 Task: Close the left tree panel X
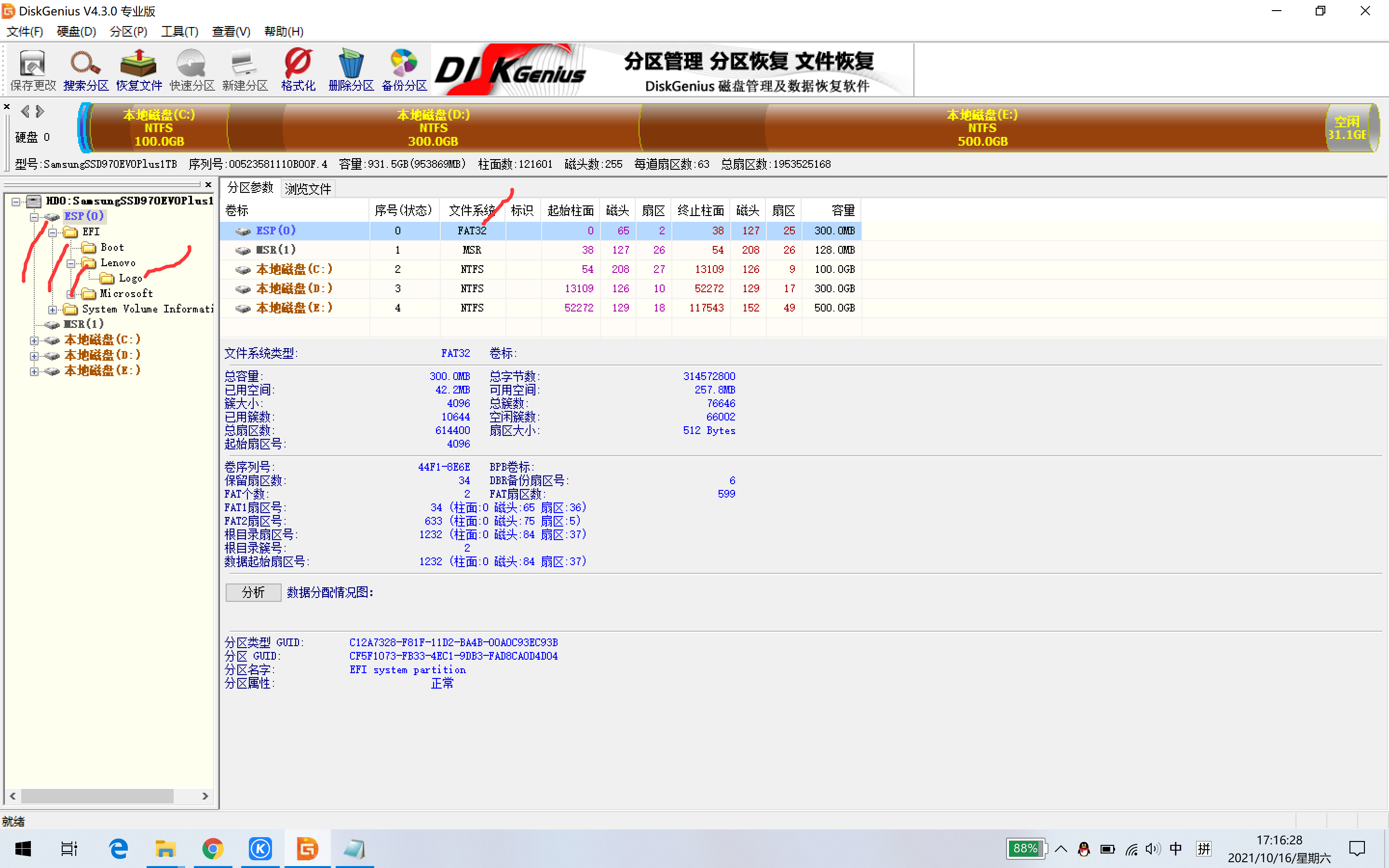click(x=208, y=184)
